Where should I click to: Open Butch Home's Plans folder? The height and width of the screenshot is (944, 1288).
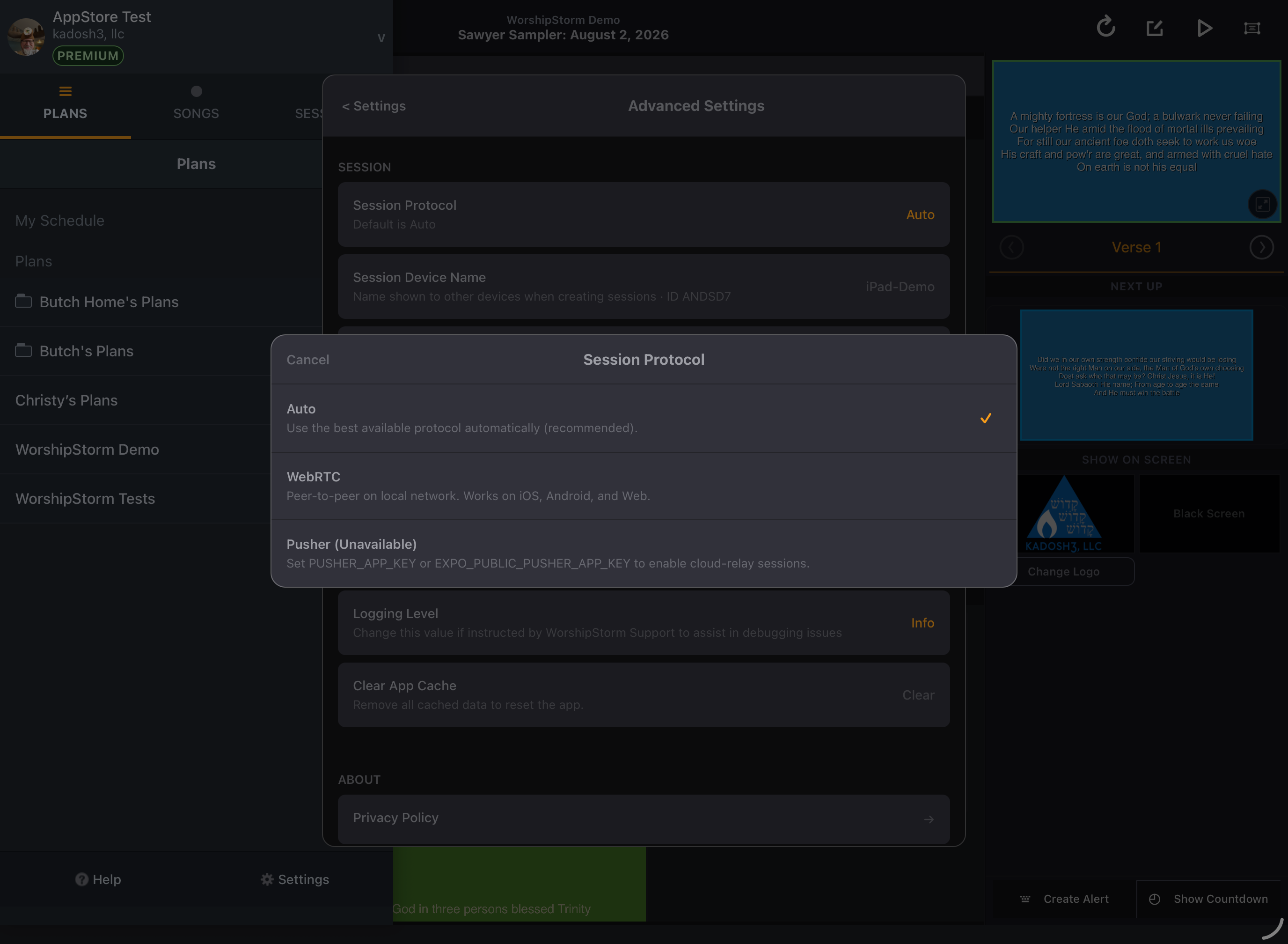point(161,302)
